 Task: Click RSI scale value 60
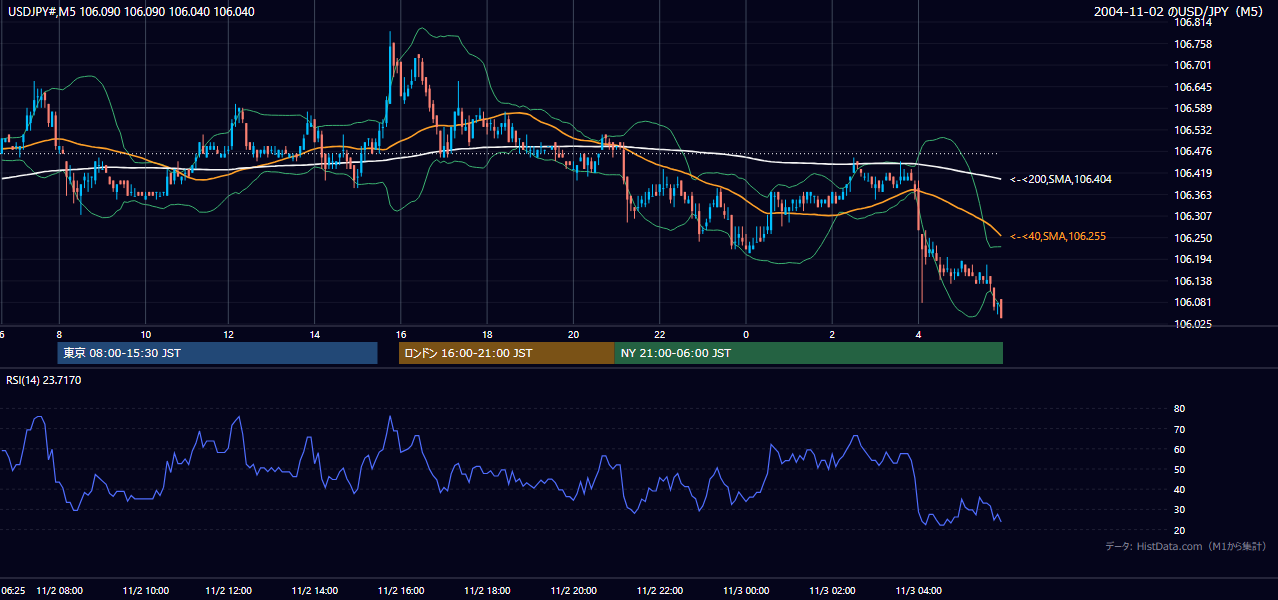point(1180,449)
